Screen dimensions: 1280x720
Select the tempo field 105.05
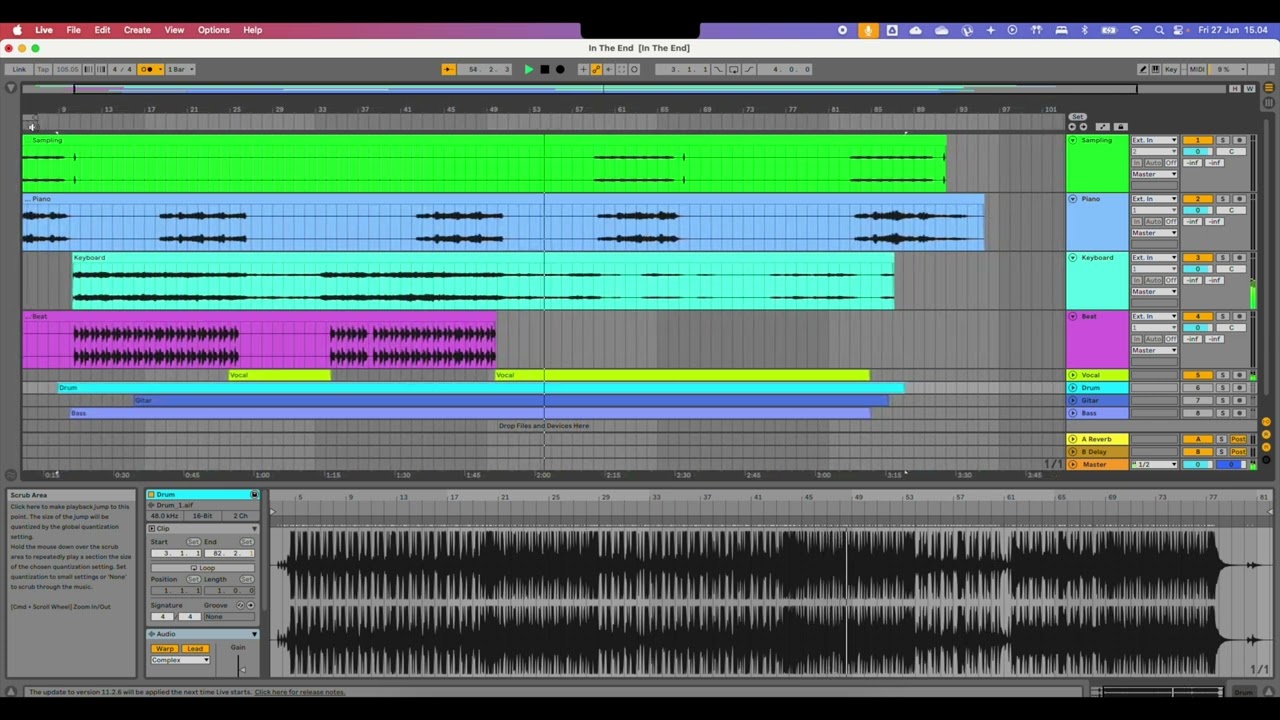(x=67, y=69)
